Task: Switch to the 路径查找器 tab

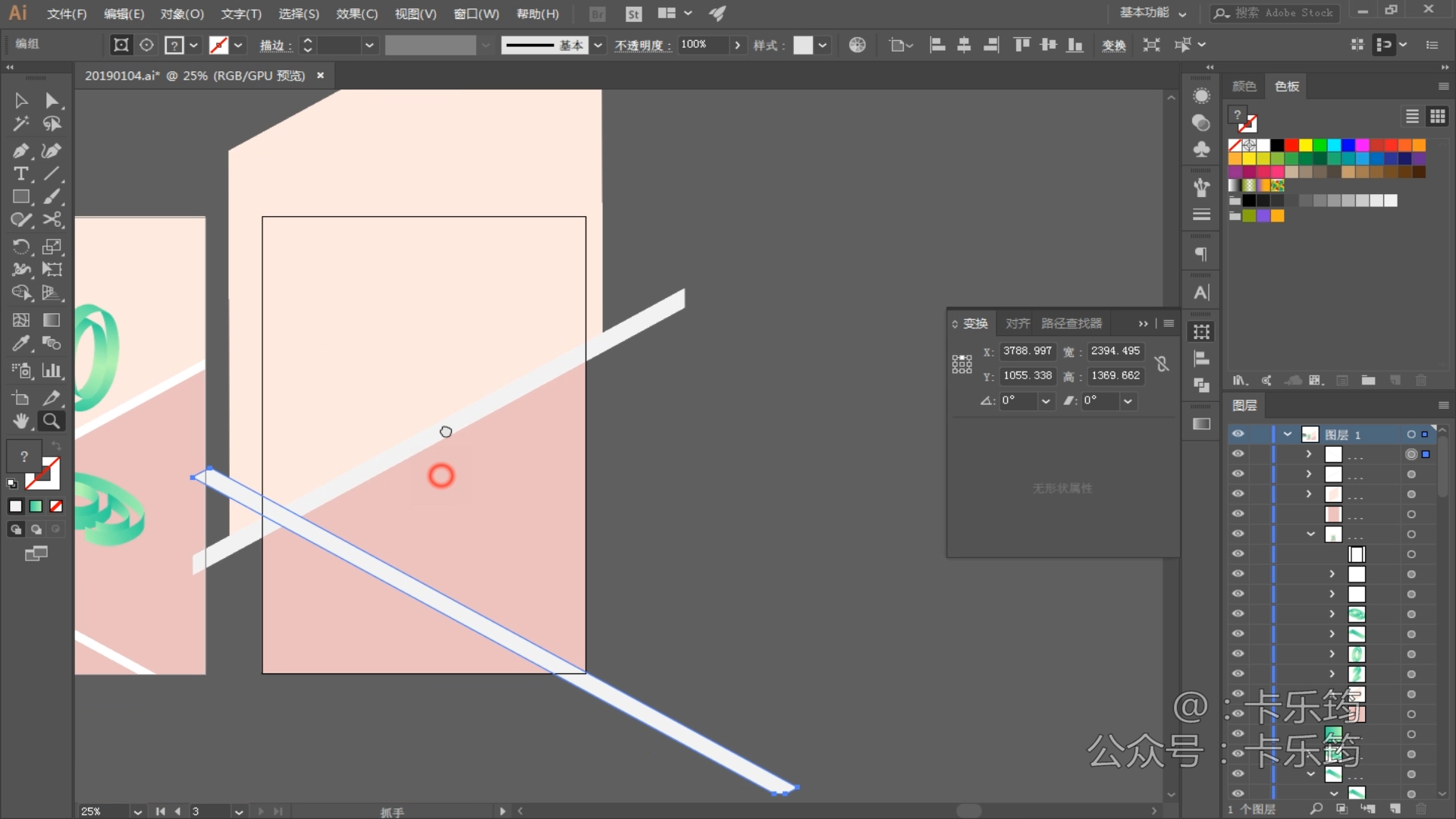Action: click(x=1071, y=324)
